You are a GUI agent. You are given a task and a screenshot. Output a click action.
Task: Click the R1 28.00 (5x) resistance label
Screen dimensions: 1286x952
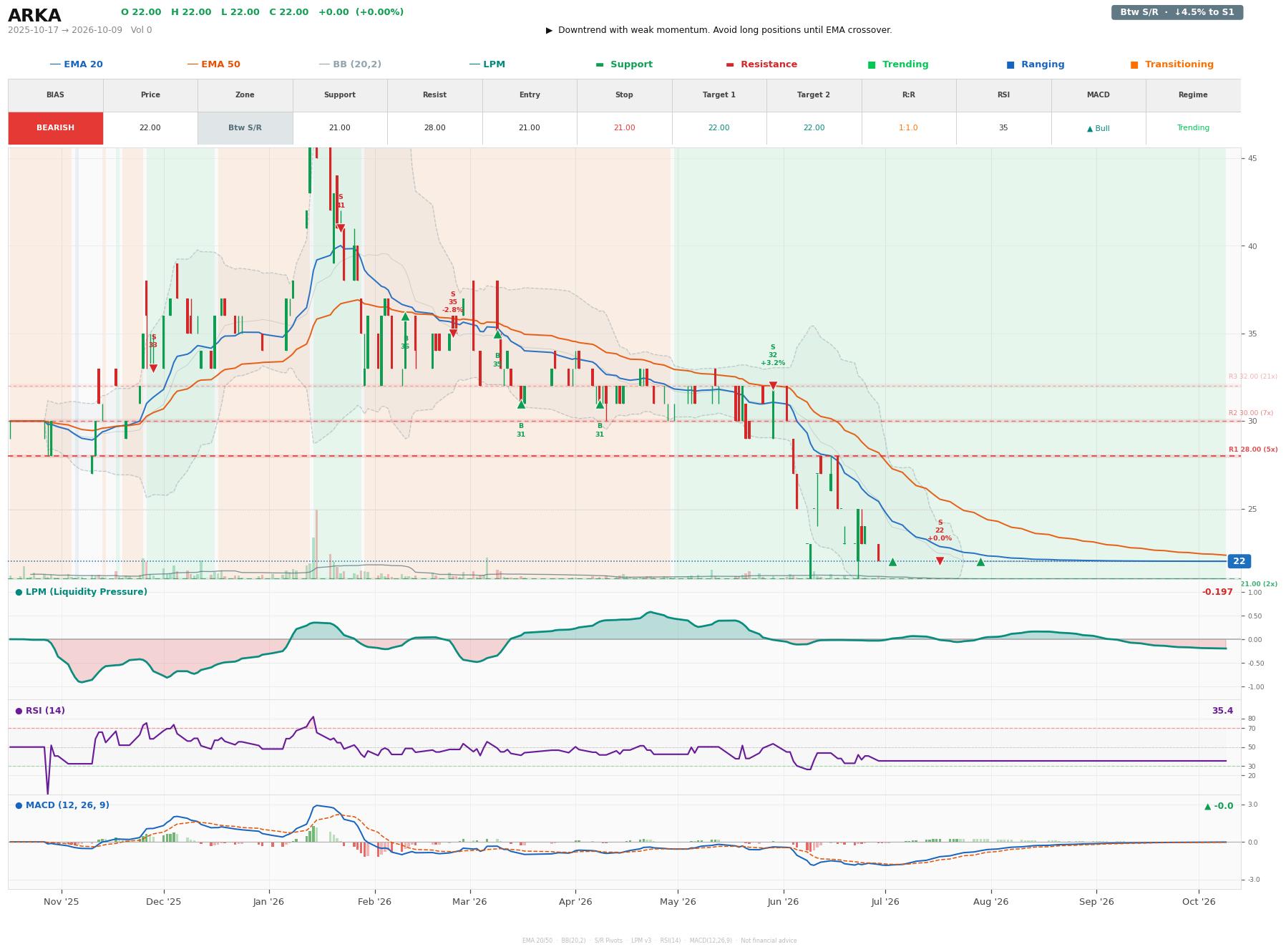click(x=1253, y=450)
